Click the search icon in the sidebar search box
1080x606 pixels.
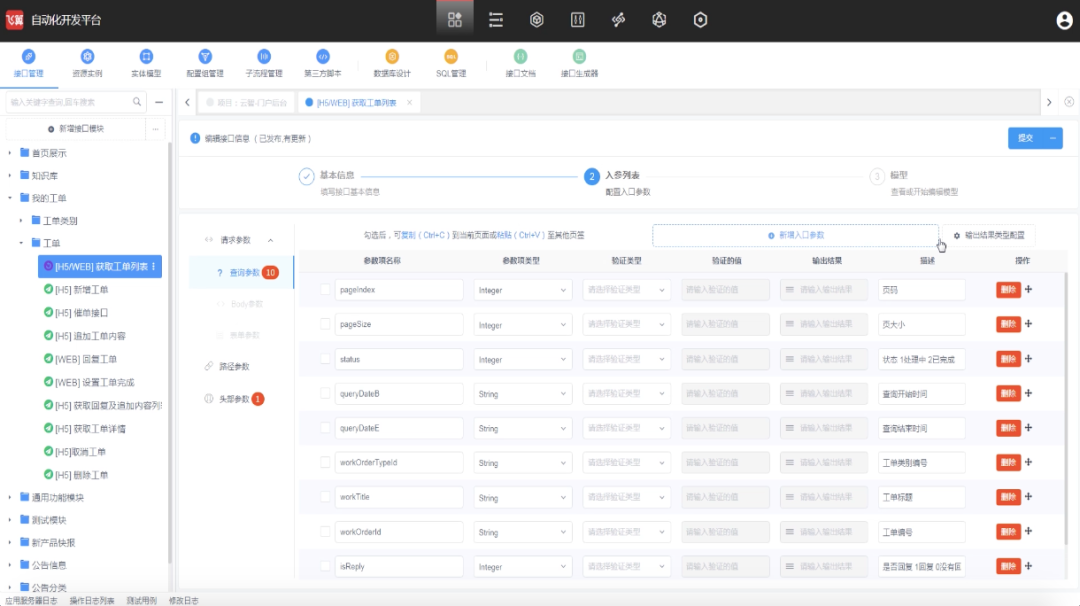pyautogui.click(x=137, y=102)
